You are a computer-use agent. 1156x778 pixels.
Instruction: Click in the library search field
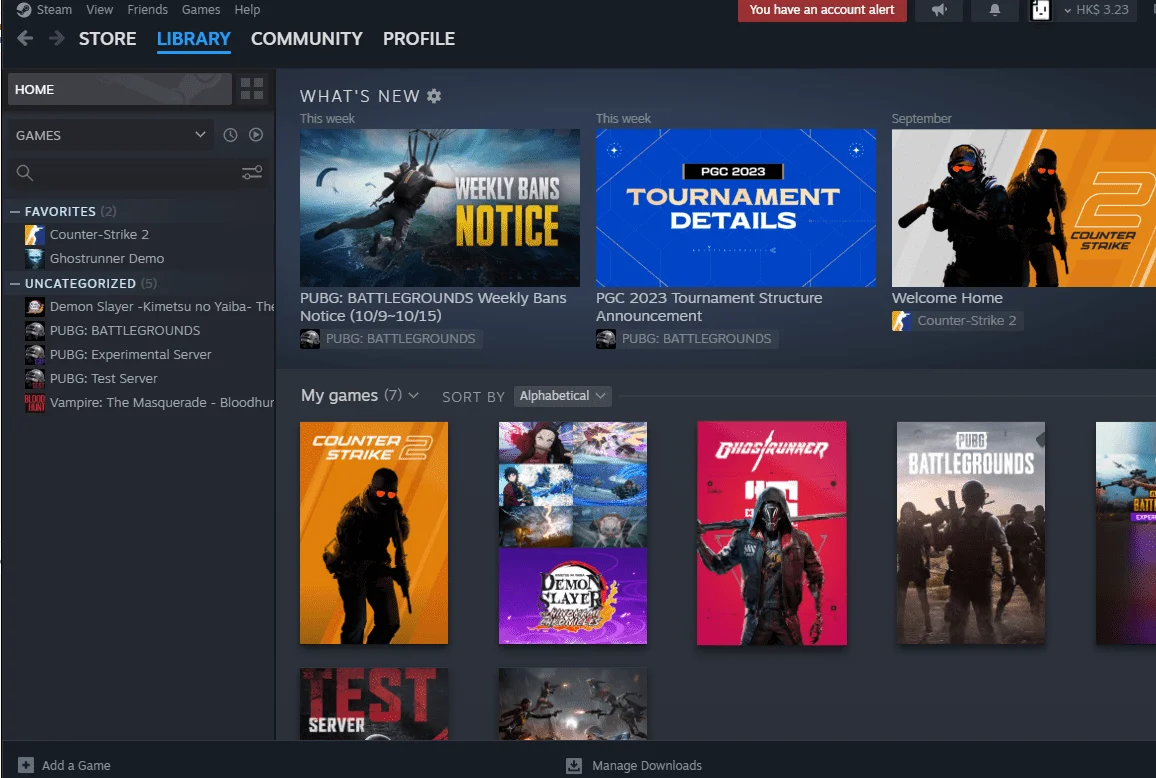coord(138,173)
